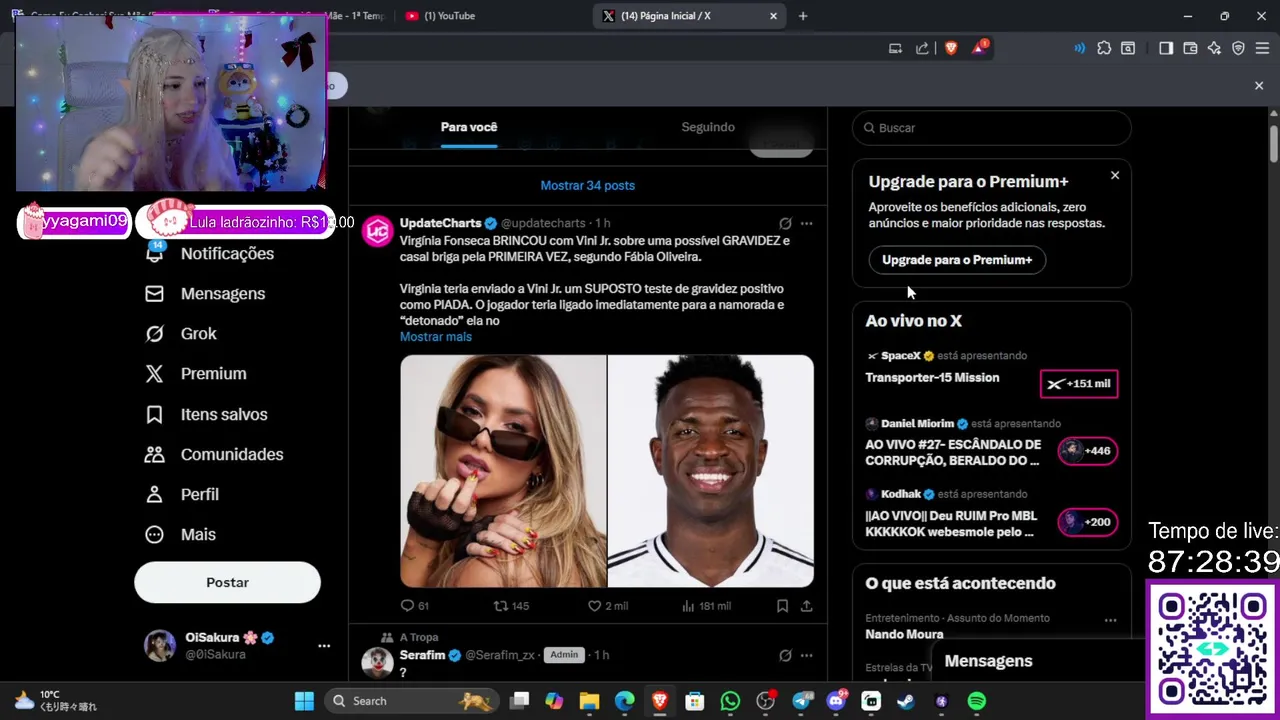This screenshot has height=720, width=1280.
Task: Open Spotify from the taskbar
Action: [x=977, y=701]
